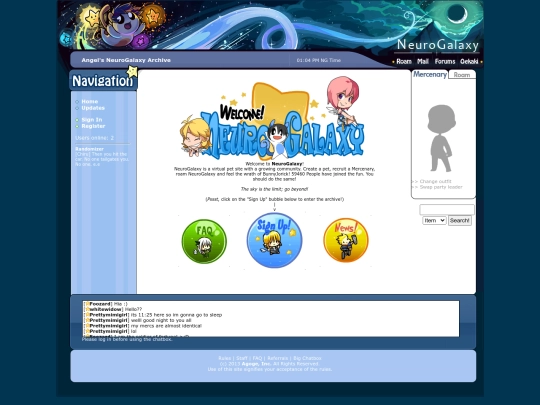Focus the search text field

447,210
